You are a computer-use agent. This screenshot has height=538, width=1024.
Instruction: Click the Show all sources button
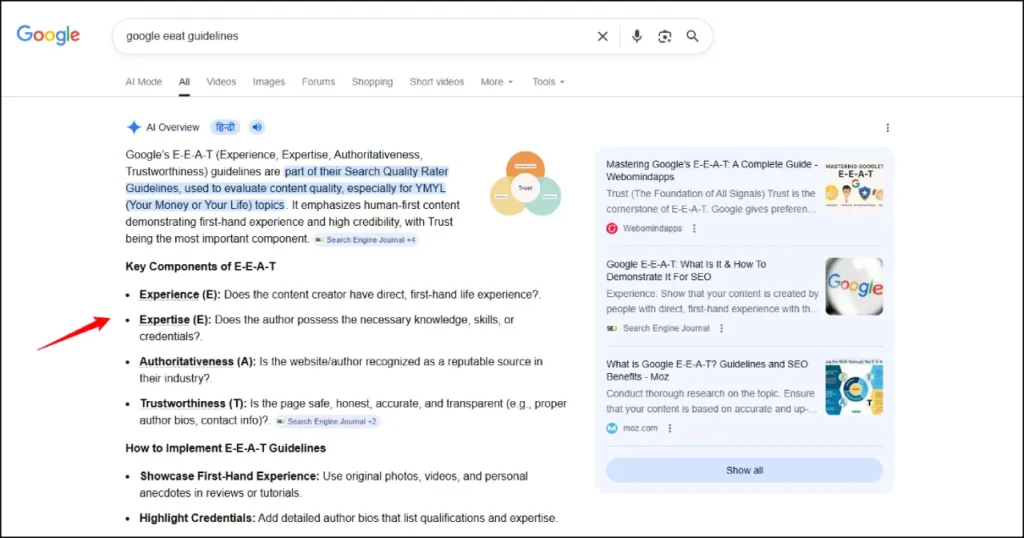pos(744,470)
